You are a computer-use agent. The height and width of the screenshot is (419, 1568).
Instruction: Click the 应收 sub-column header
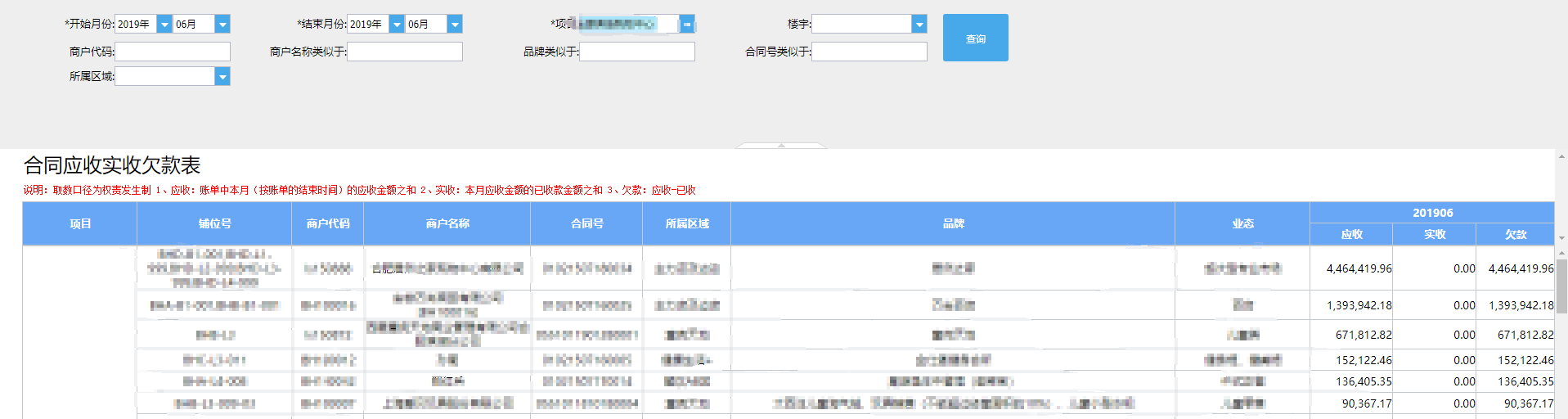pos(1351,234)
